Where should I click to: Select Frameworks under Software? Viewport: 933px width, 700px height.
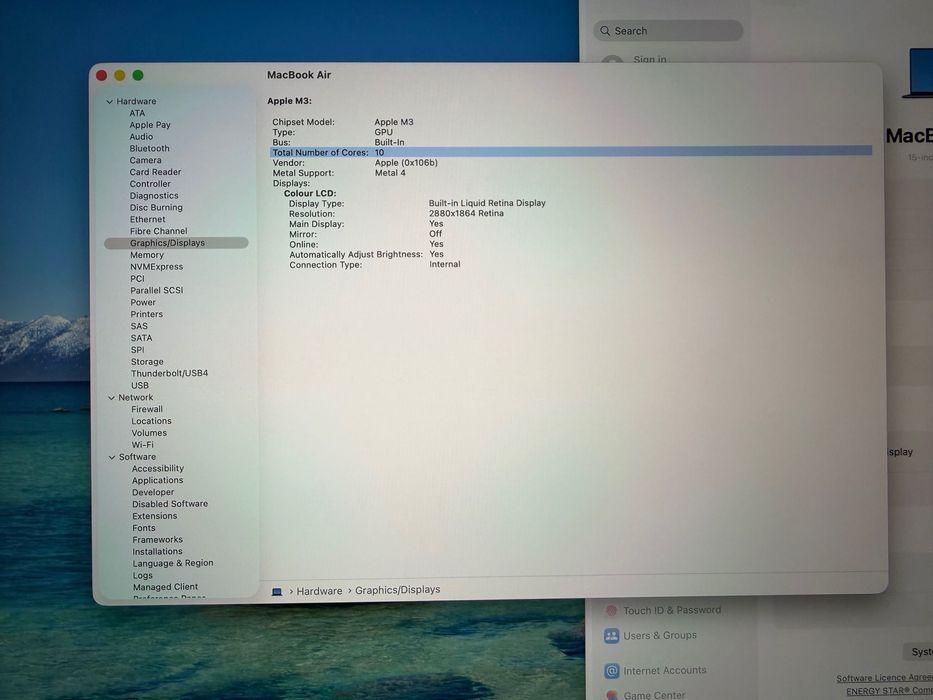[158, 540]
